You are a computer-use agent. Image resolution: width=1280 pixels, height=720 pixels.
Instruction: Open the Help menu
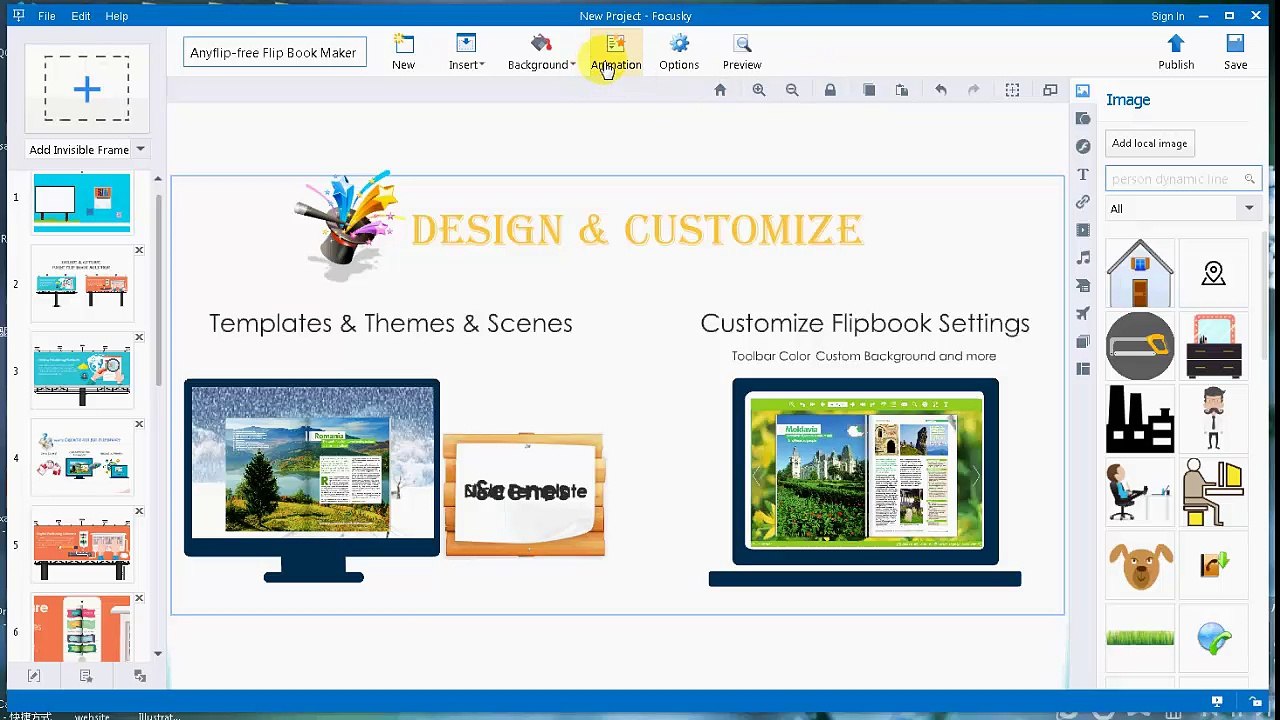117,16
